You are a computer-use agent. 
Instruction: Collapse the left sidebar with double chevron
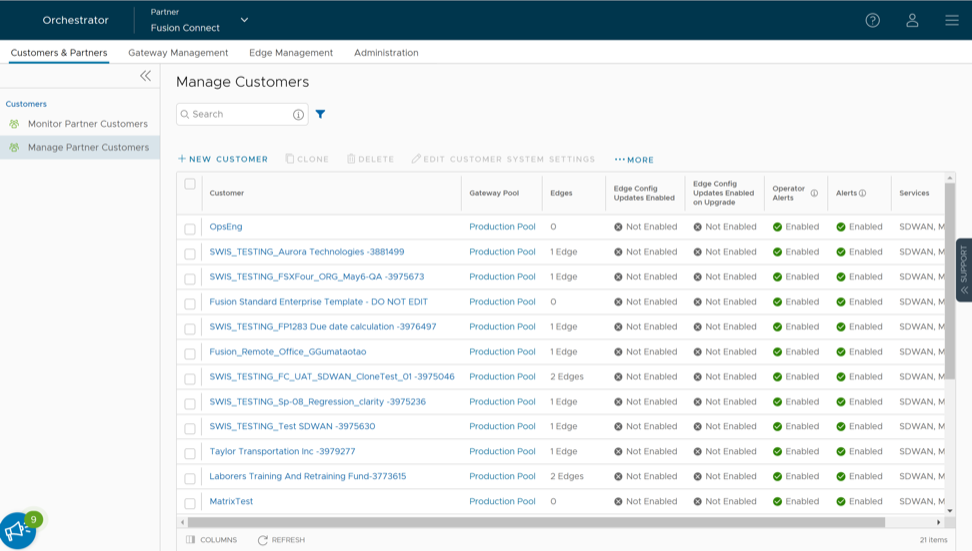tap(145, 76)
